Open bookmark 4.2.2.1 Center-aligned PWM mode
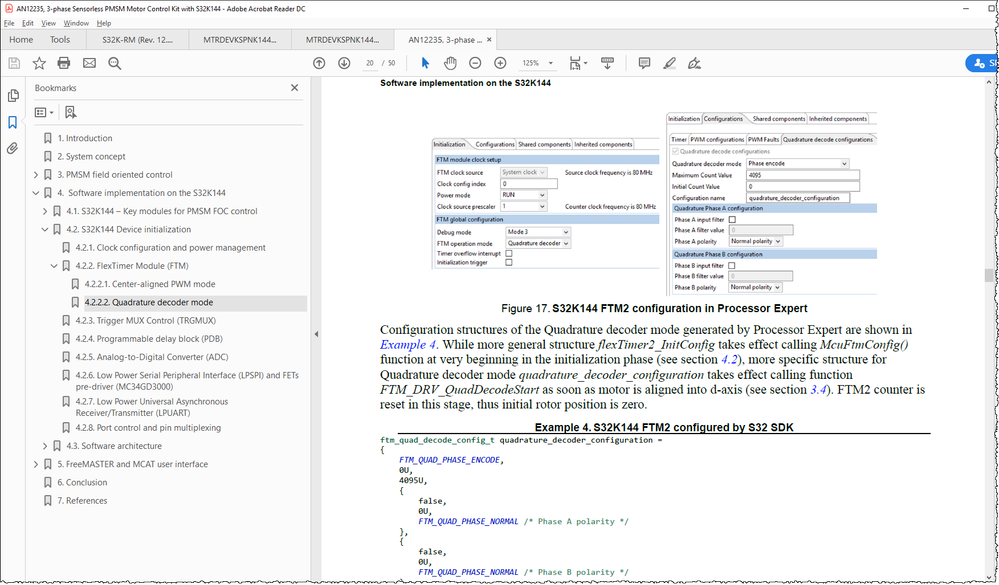 150,284
